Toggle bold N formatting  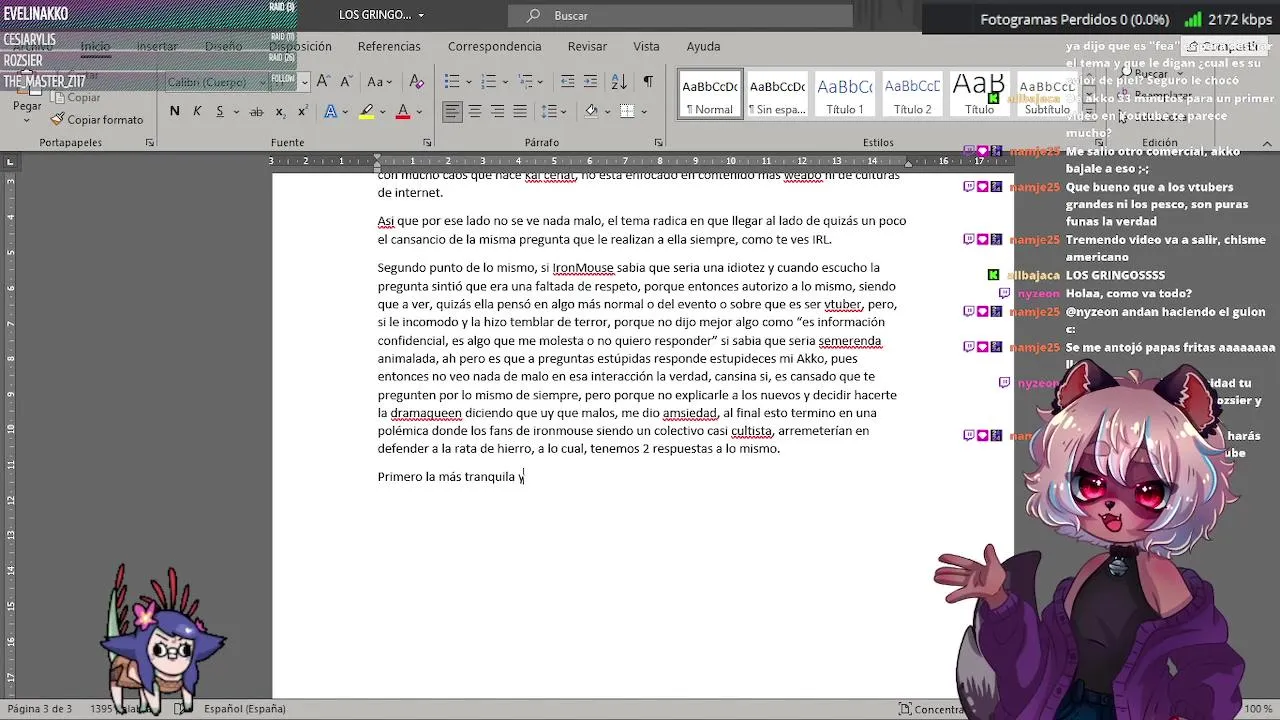175,111
